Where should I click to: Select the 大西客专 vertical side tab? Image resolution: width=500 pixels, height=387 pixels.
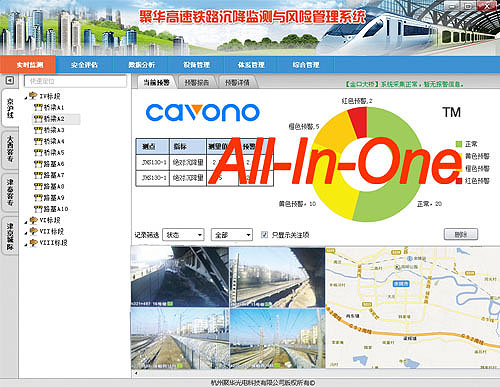[x=10, y=149]
